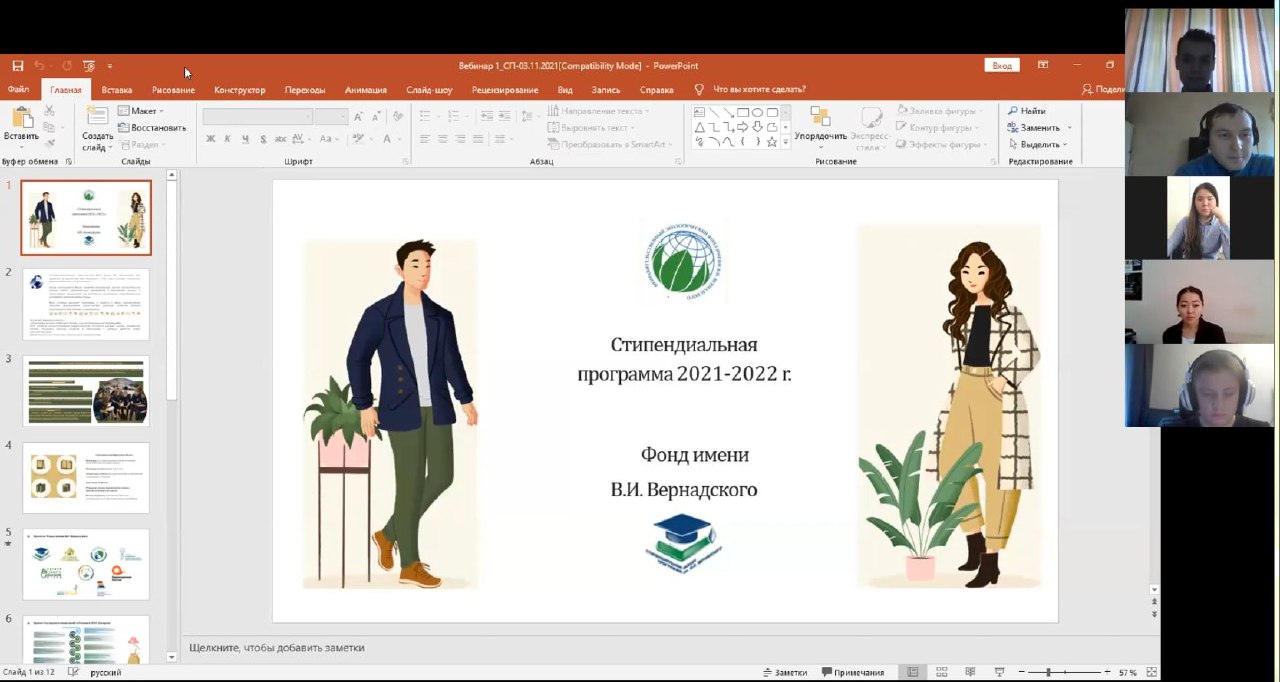Align text left icon
Image resolution: width=1280 pixels, height=682 pixels.
(425, 139)
